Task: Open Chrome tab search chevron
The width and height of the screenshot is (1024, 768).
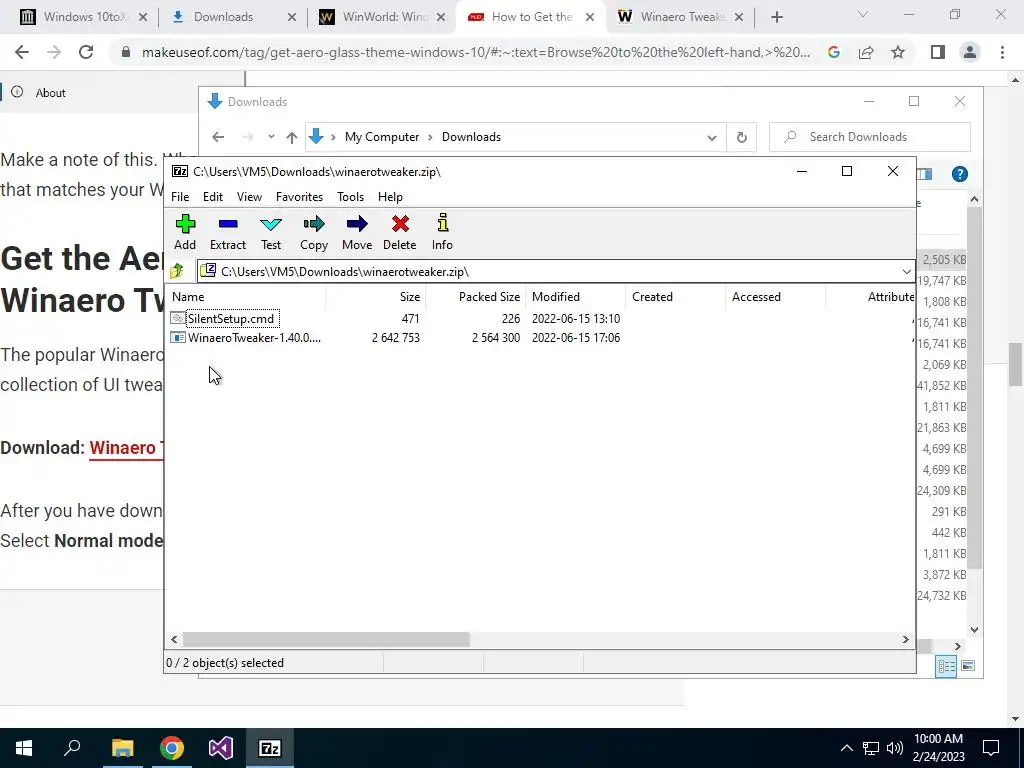Action: (863, 14)
